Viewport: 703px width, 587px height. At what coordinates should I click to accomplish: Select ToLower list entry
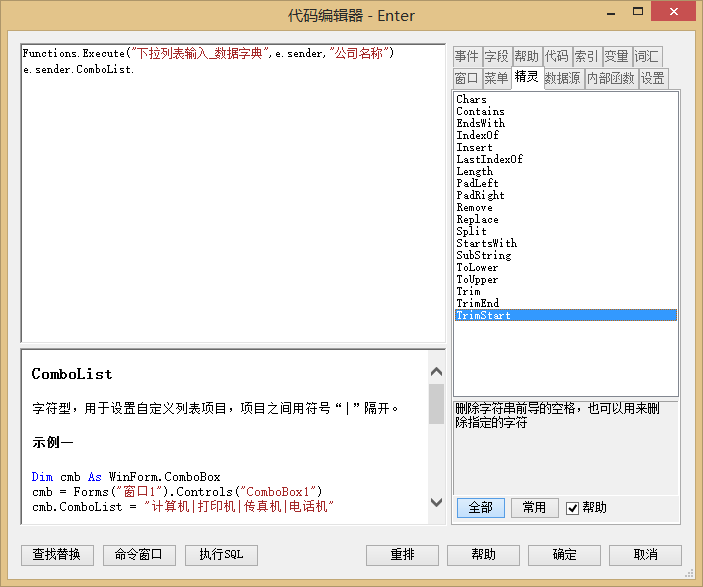[566, 268]
